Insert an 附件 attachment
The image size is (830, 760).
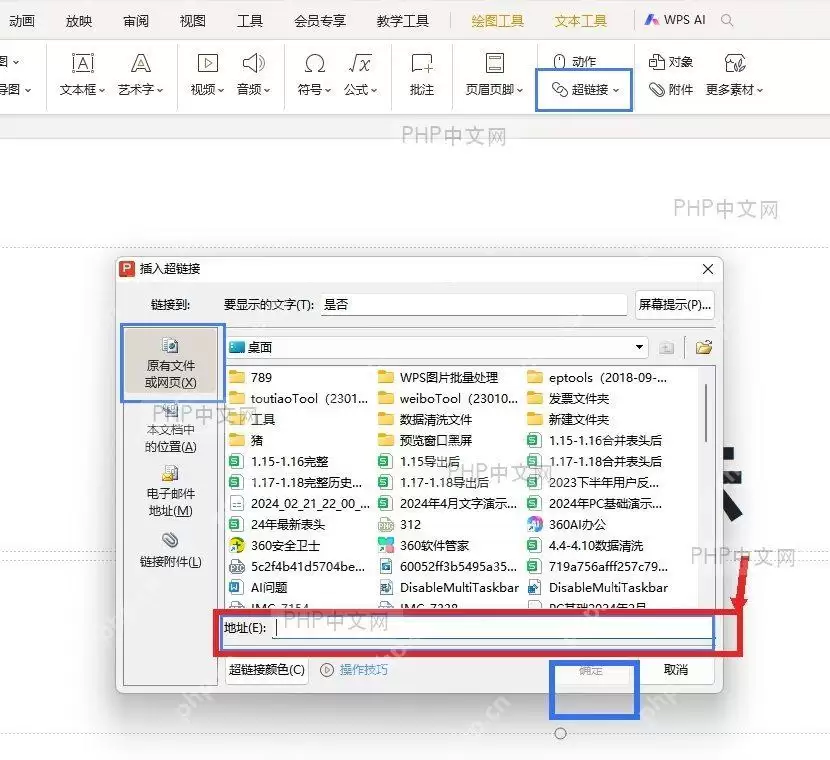[671, 89]
